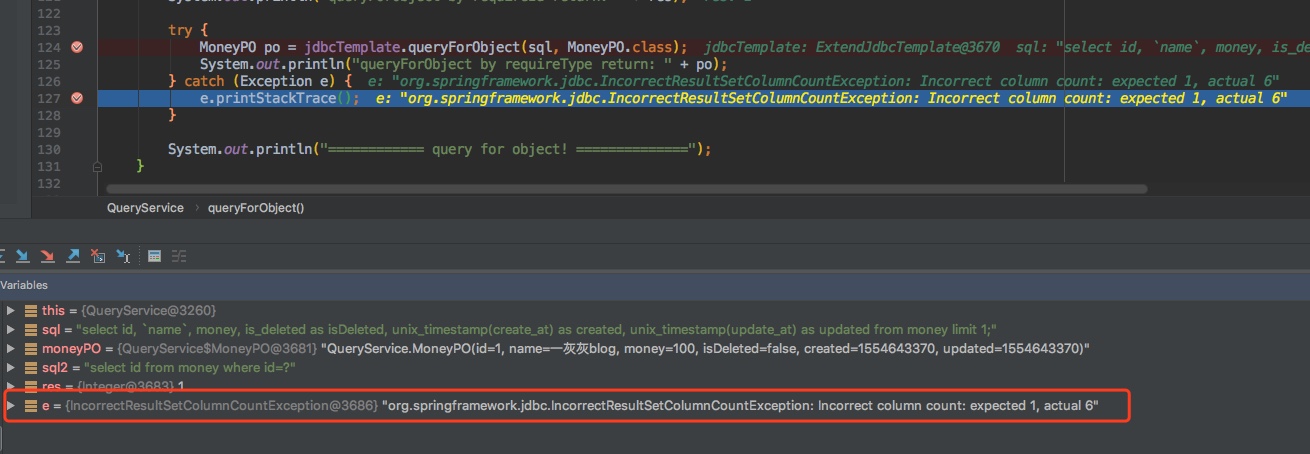Click the Step Out arrow icon
The width and height of the screenshot is (1310, 454).
(x=72, y=256)
